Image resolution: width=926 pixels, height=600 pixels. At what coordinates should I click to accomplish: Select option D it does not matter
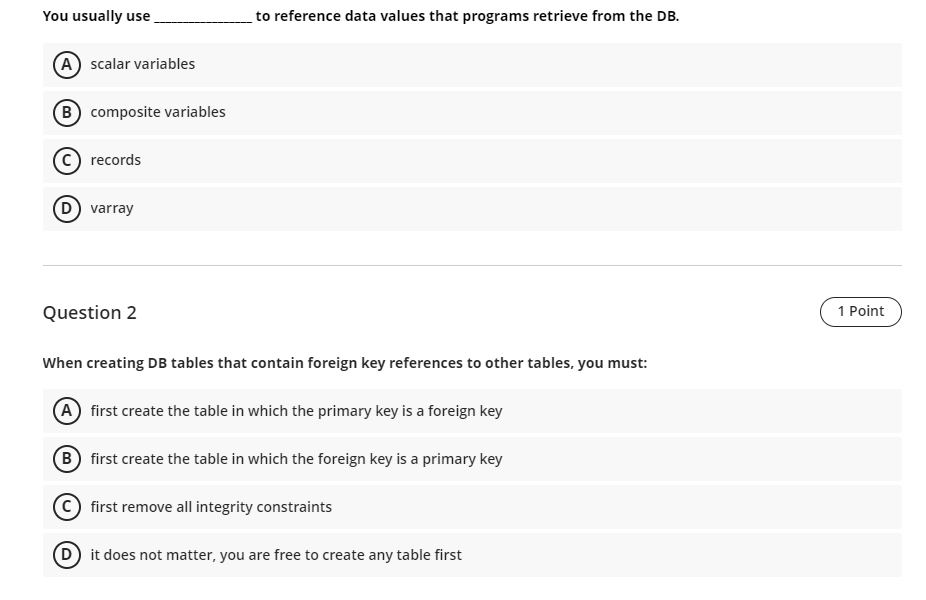click(x=275, y=555)
